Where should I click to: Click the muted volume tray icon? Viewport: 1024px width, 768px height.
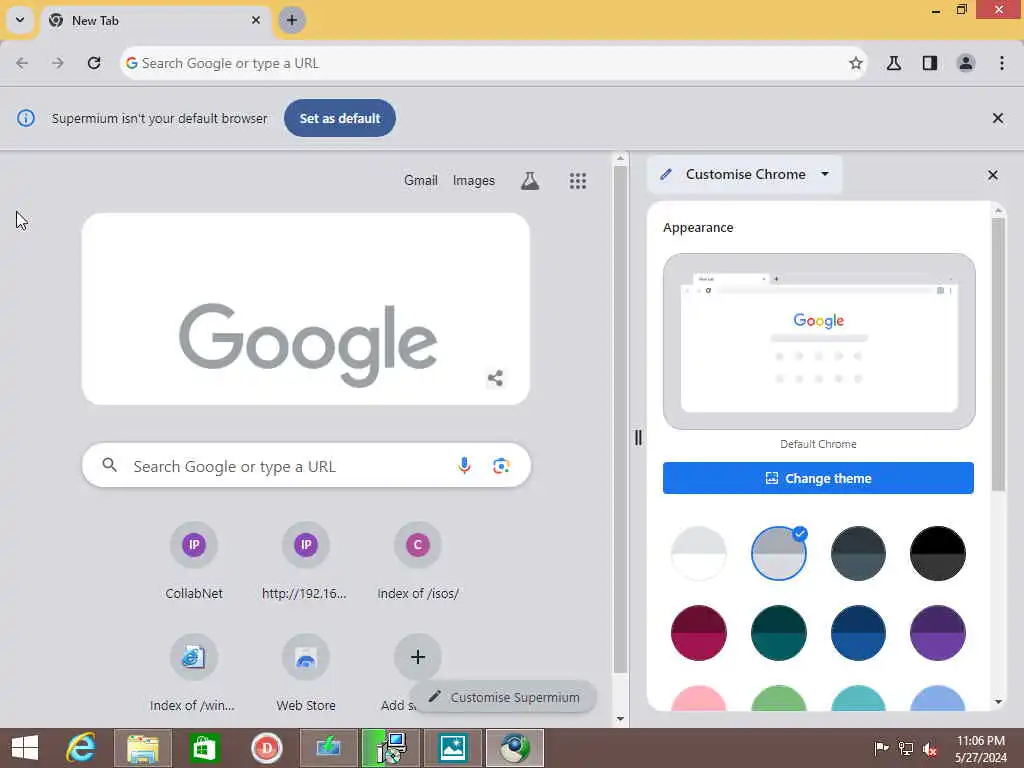(x=930, y=749)
